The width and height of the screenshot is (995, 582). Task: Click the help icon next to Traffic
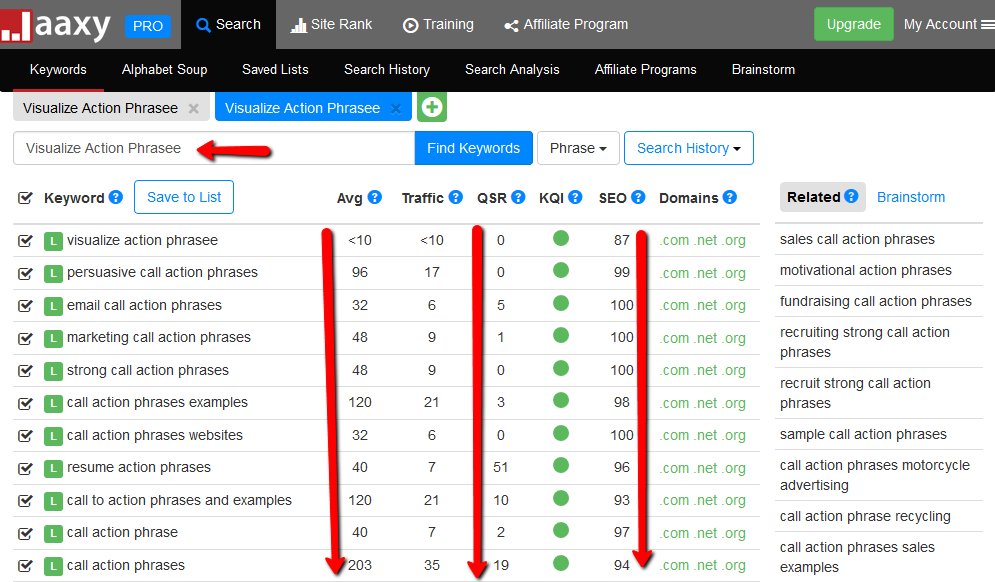456,197
